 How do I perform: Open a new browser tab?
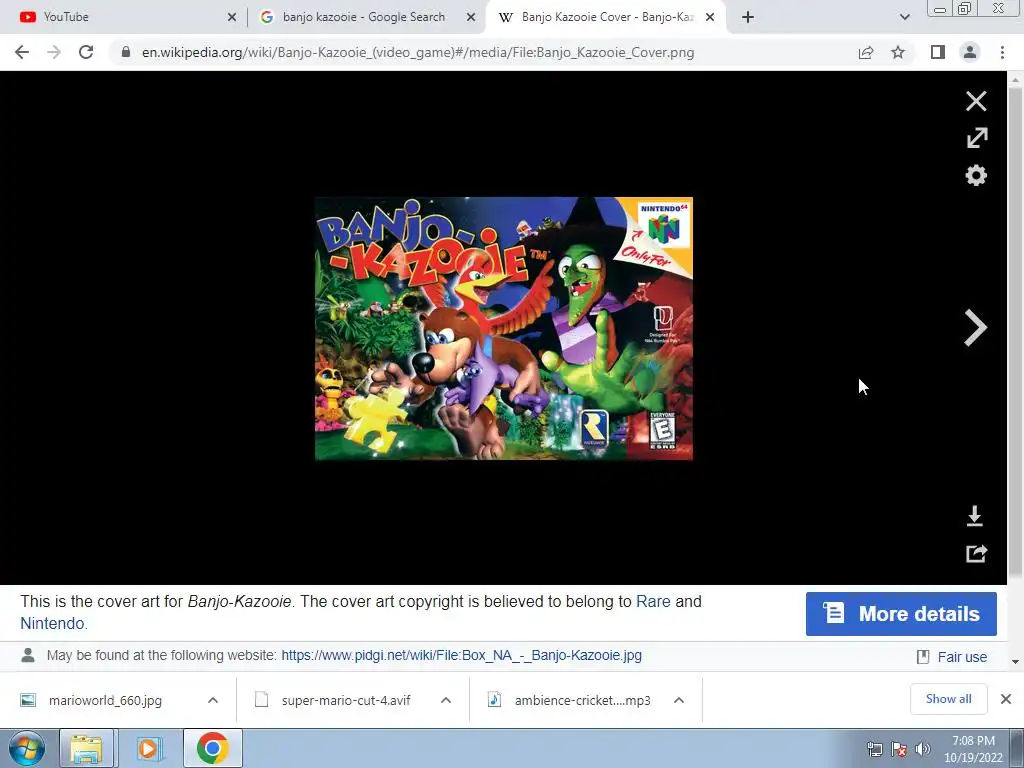[748, 17]
